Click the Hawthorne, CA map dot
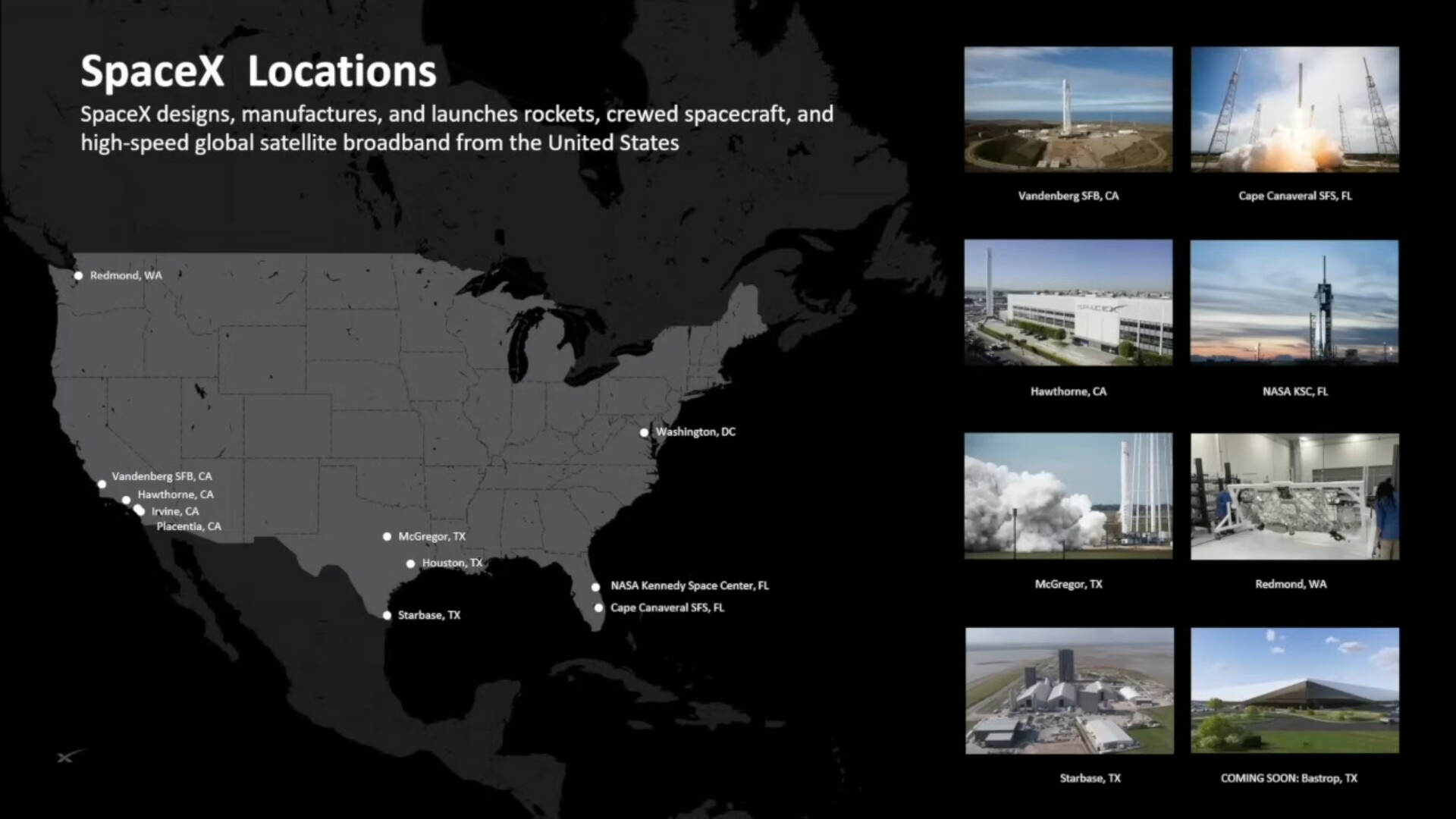 (126, 500)
